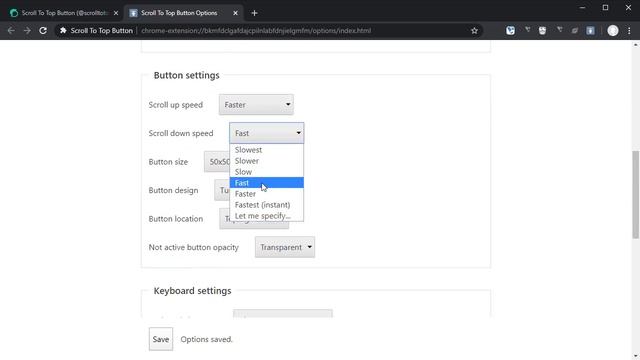Click the extension puzzle icon in the address bar

[63, 31]
